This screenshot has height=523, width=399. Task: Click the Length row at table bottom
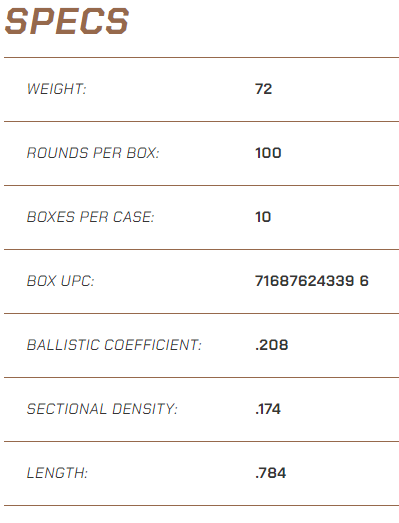202,474
